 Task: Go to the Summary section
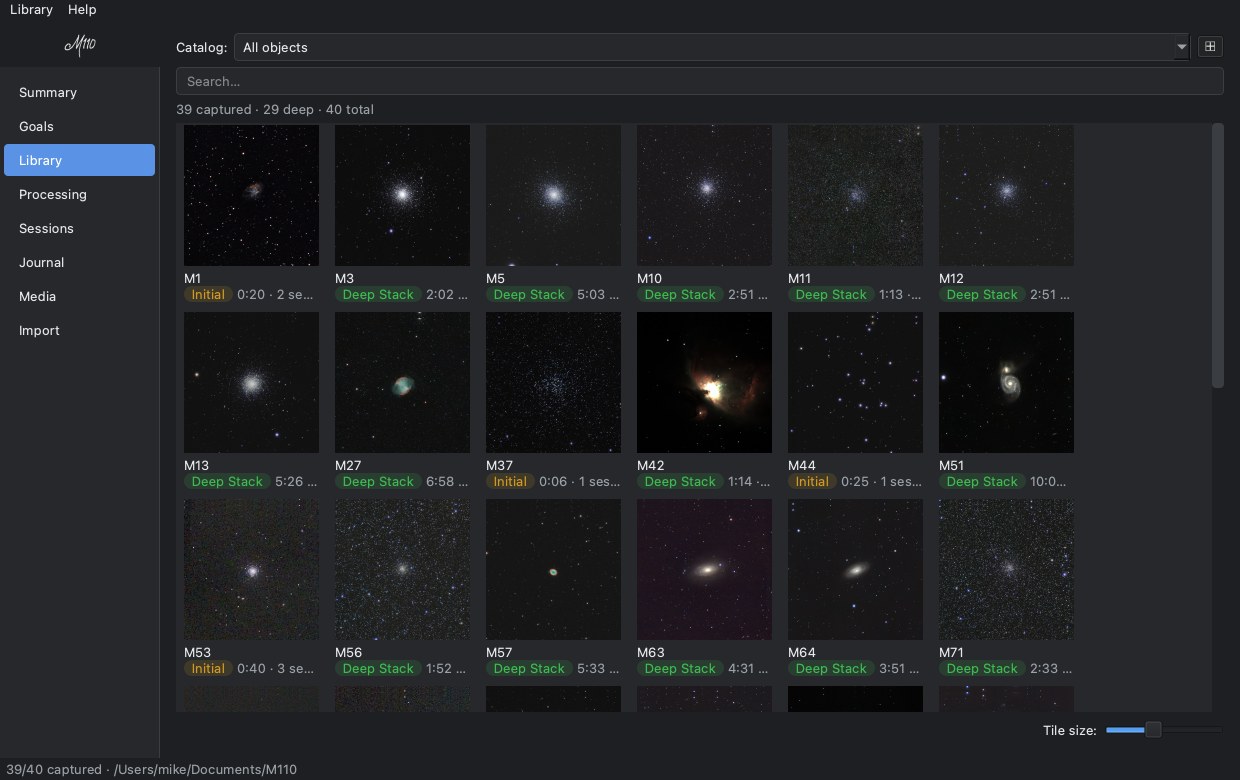[x=80, y=92]
